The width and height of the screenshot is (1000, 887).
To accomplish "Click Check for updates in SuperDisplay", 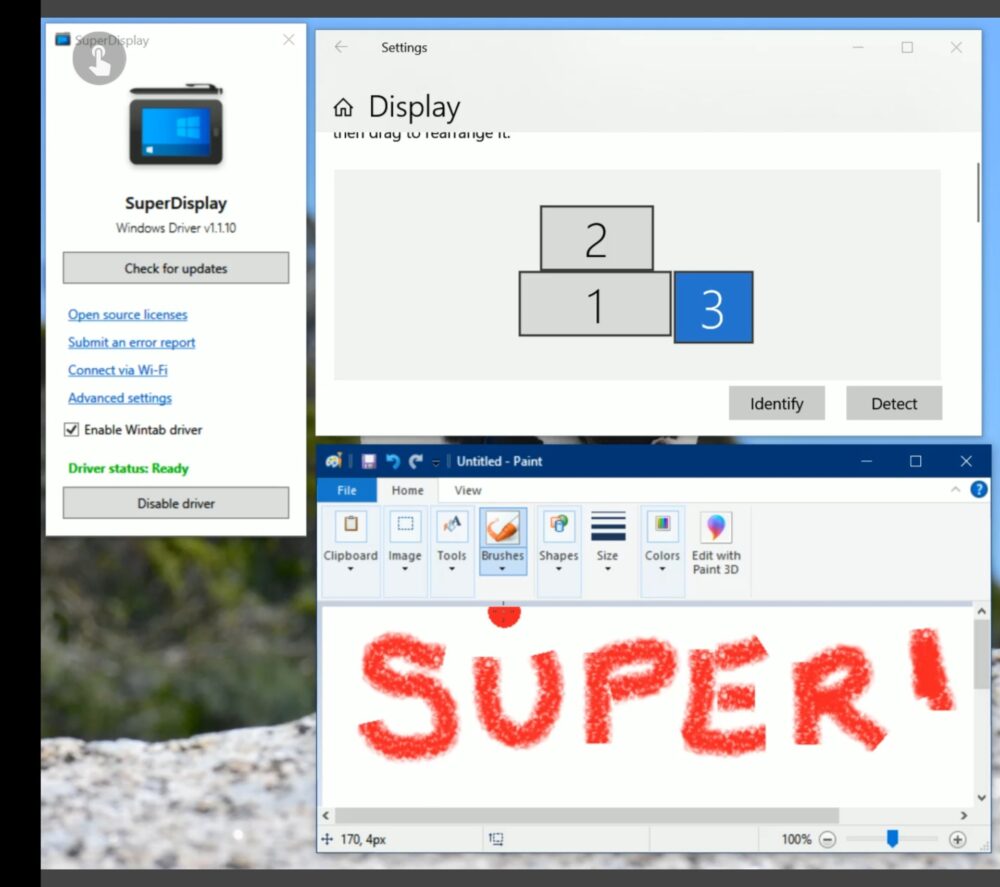I will point(175,268).
